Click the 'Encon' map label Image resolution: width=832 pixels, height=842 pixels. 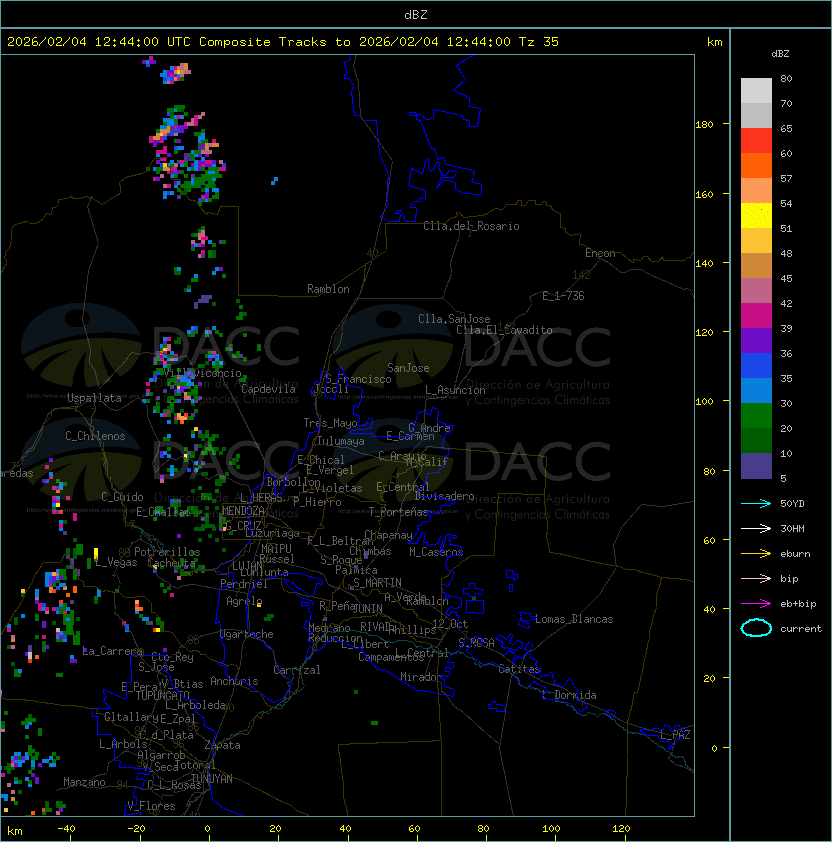tap(600, 253)
